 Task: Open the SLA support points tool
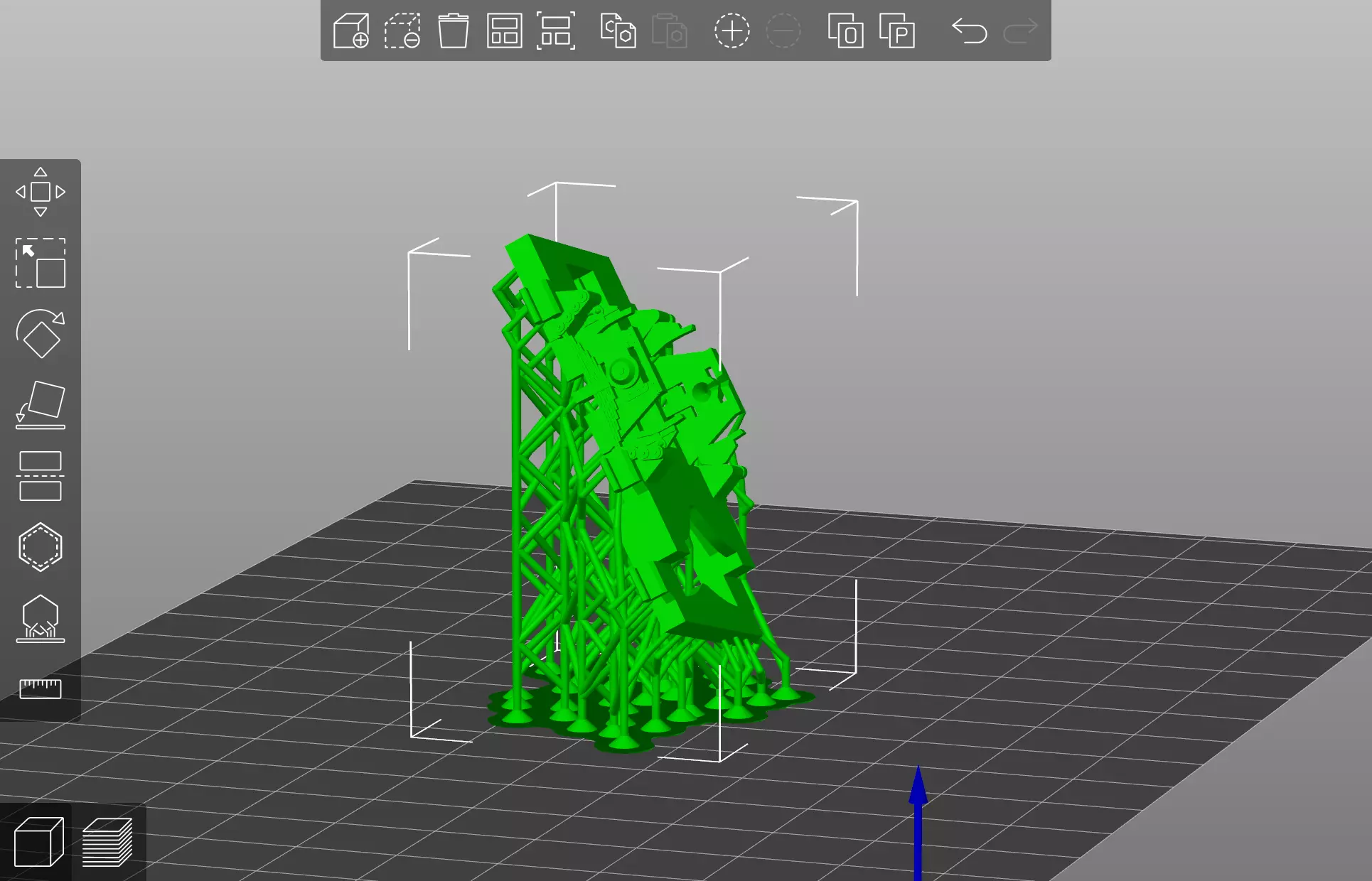pyautogui.click(x=41, y=618)
